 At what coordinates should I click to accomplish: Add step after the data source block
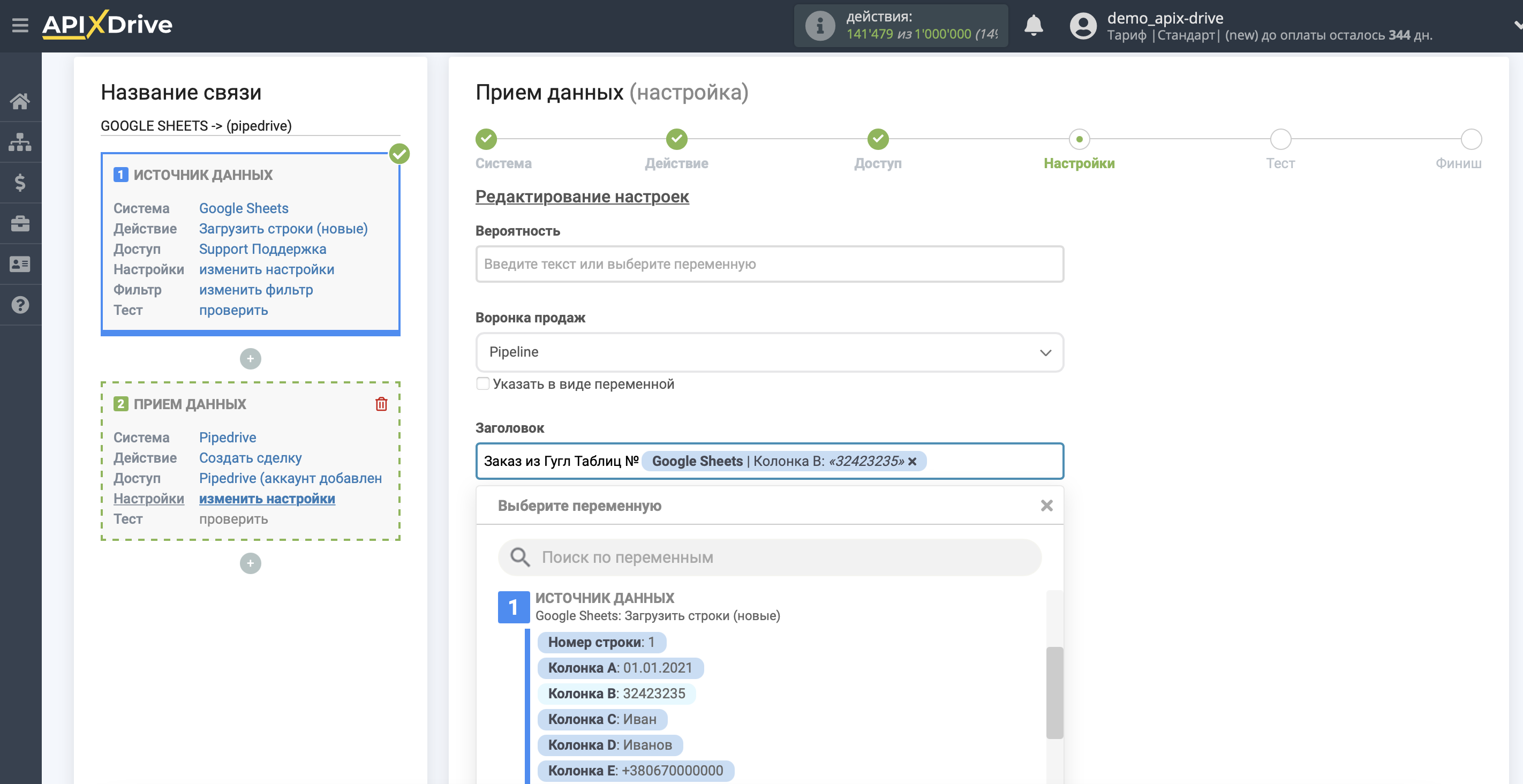click(x=250, y=358)
